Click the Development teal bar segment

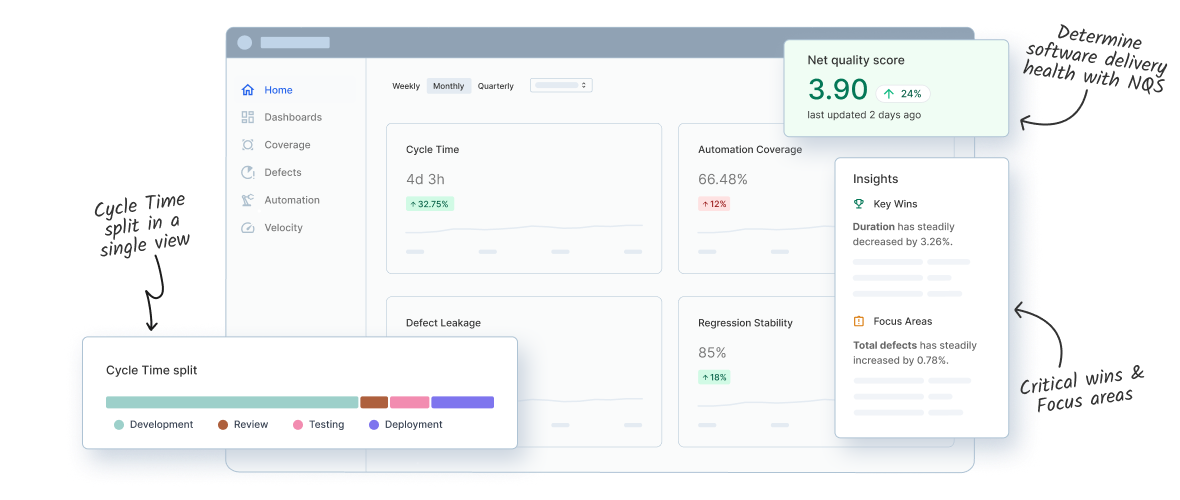pyautogui.click(x=232, y=402)
